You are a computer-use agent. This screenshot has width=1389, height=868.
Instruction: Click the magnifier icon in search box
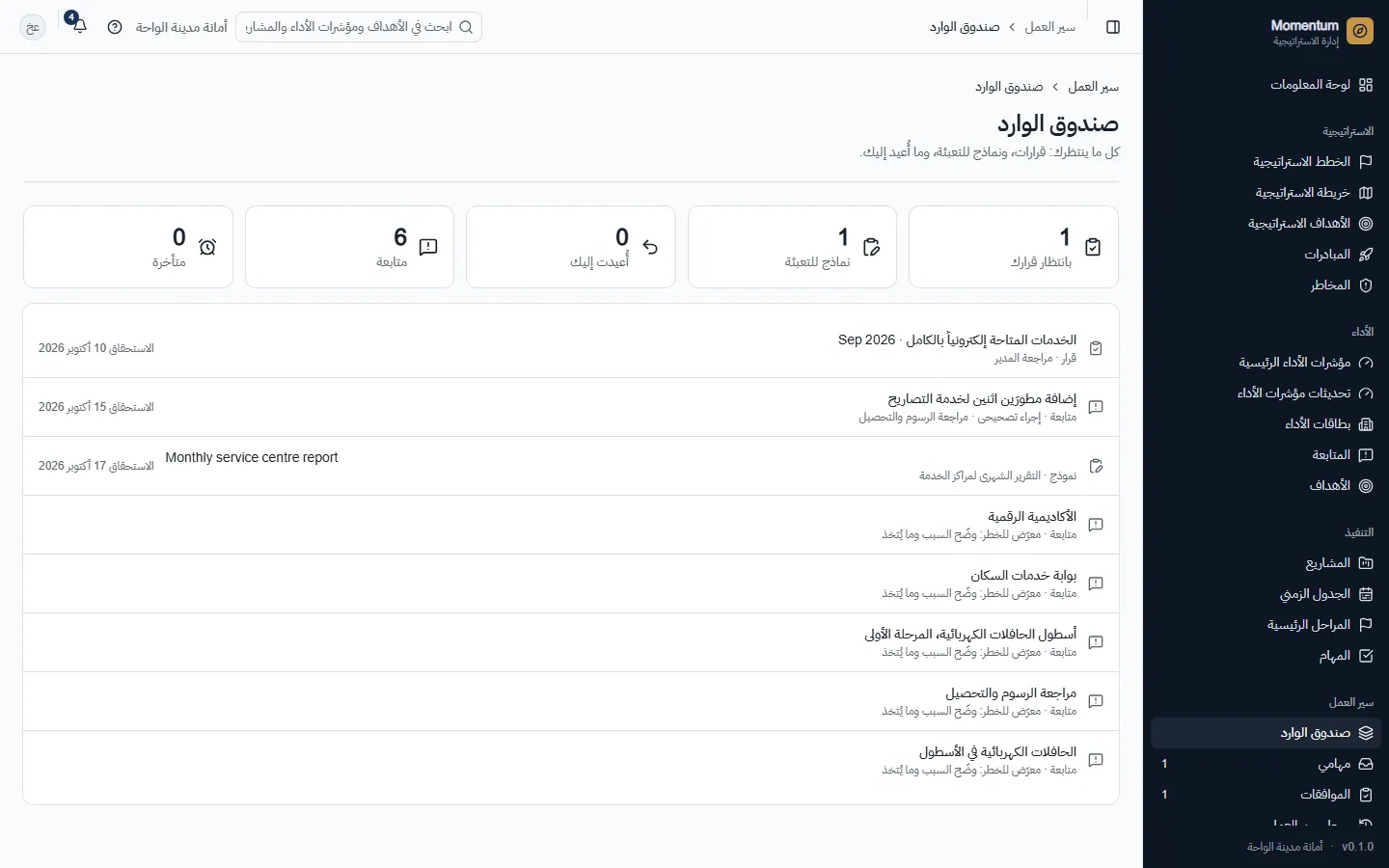466,27
